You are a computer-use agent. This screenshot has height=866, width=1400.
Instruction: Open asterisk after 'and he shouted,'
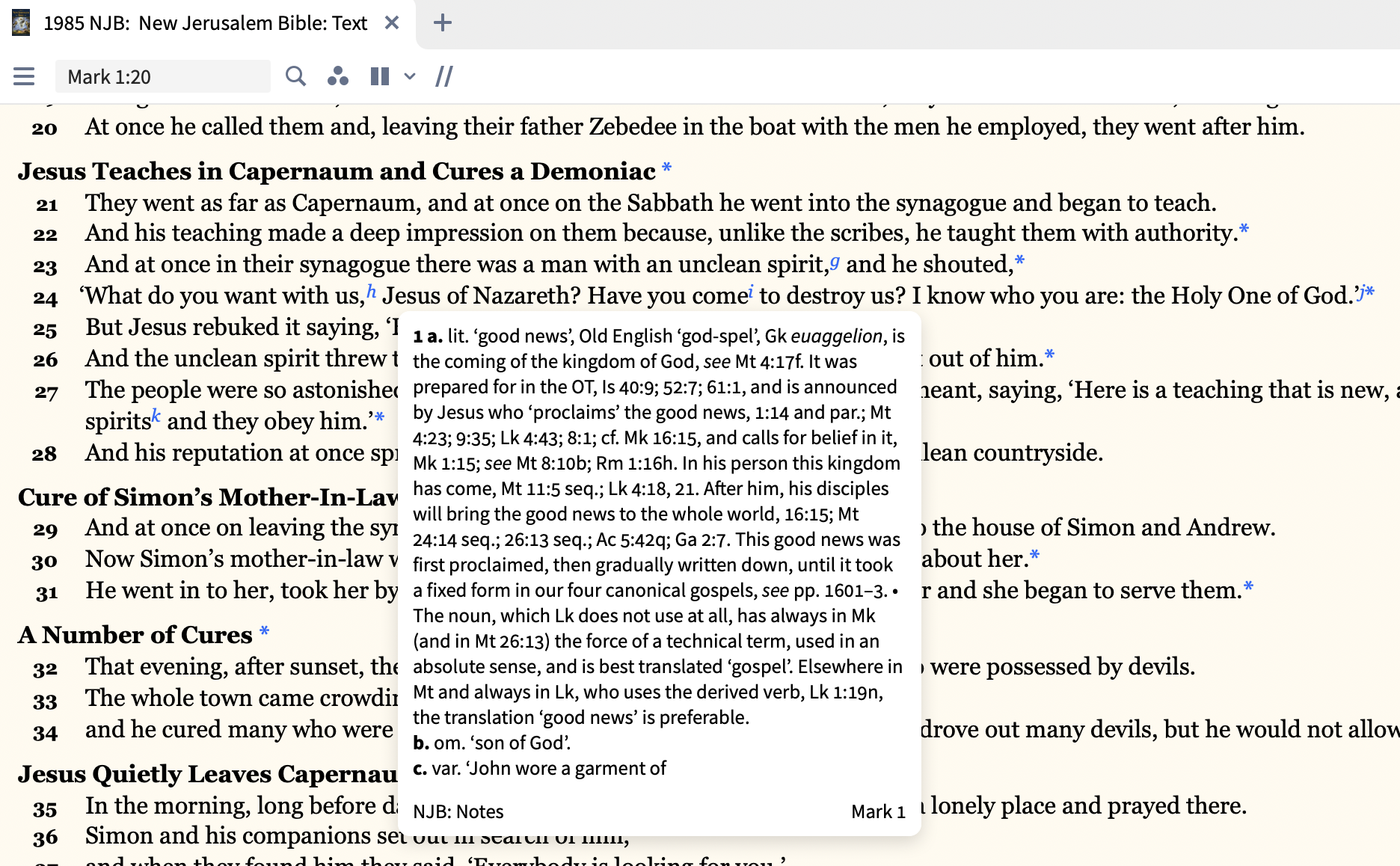(1019, 260)
